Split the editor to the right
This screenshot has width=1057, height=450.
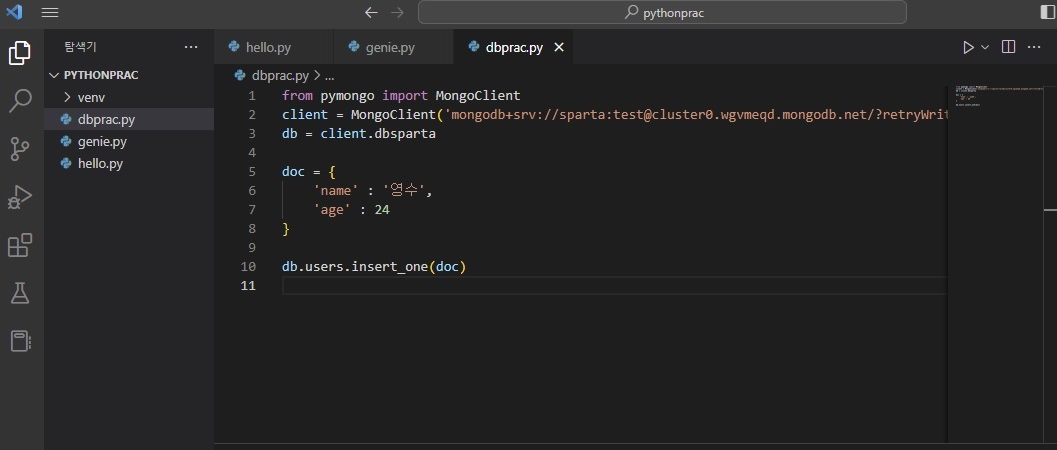[1008, 47]
